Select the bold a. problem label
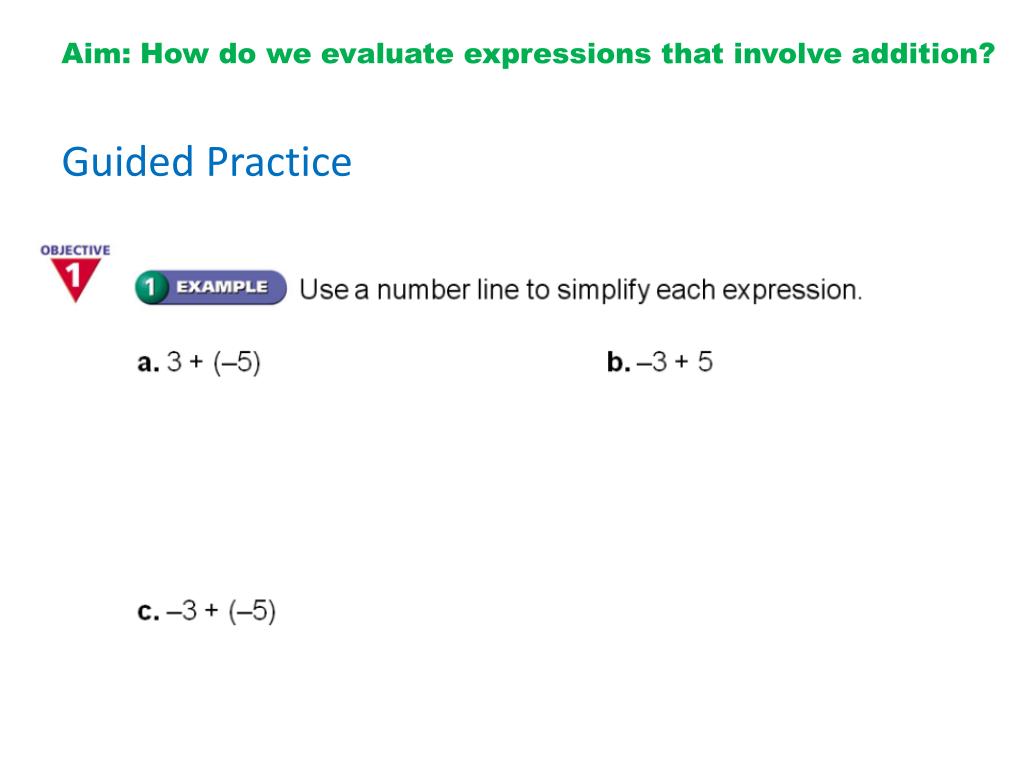1024x768 pixels. [x=149, y=362]
